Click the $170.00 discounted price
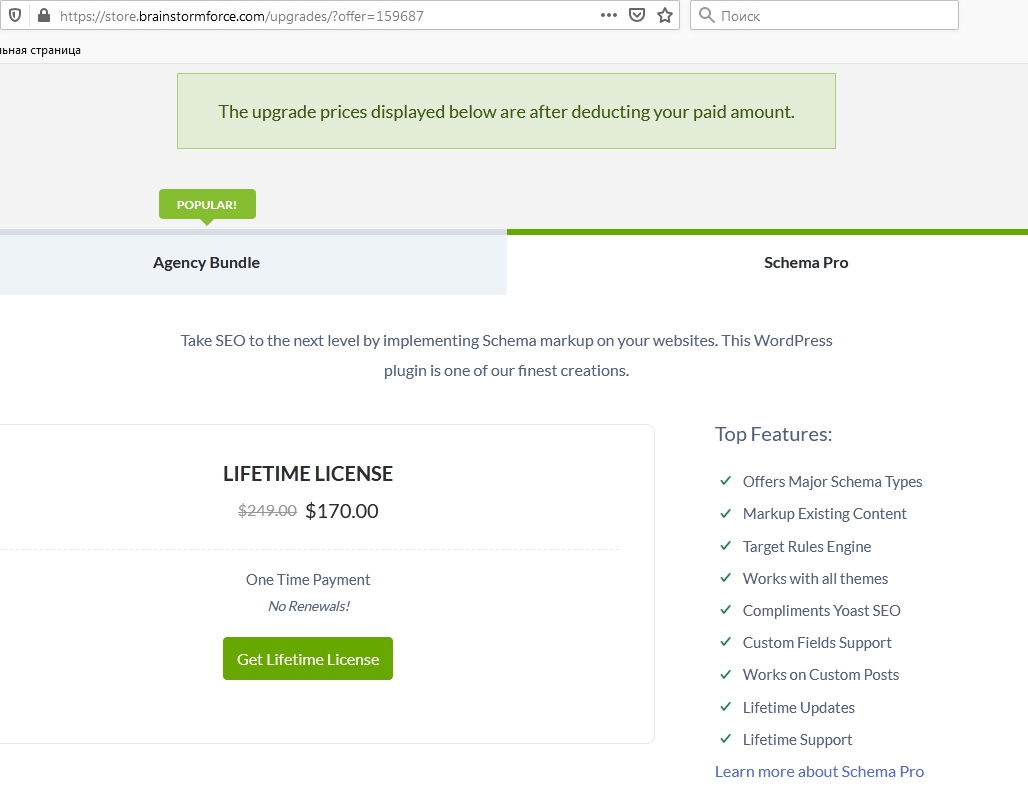Screen dimensions: 1028x792 pyautogui.click(x=342, y=511)
